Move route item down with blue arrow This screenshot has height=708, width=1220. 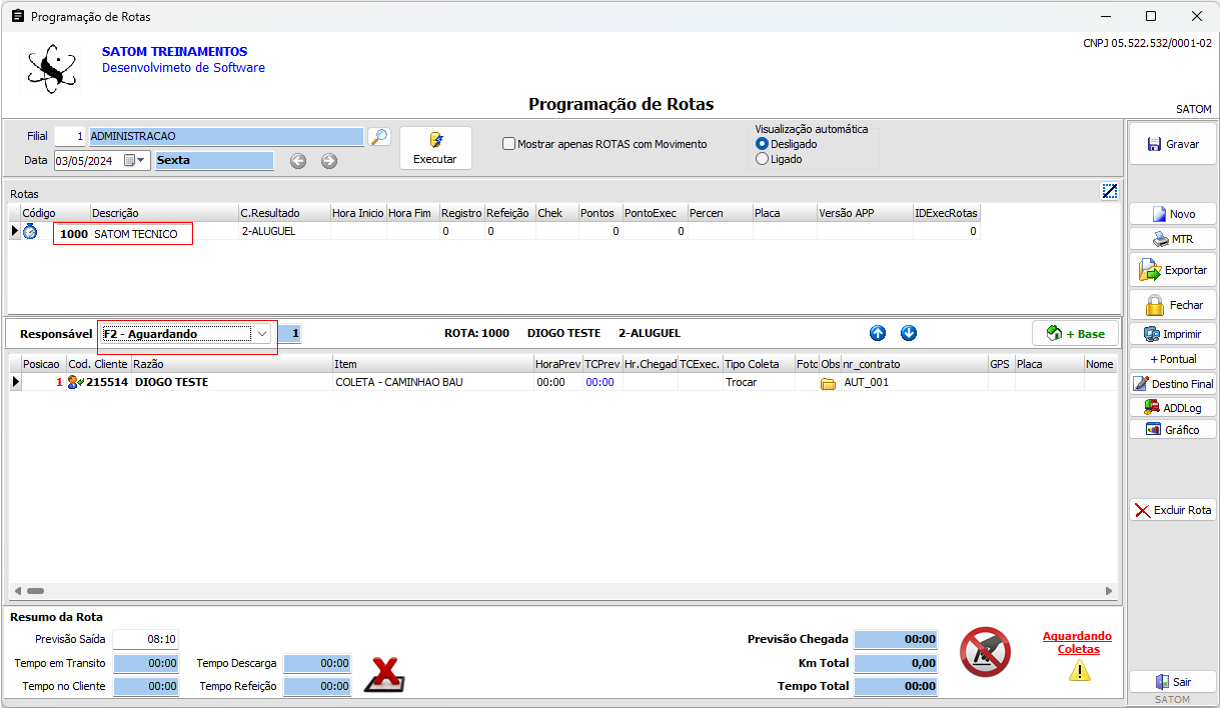908,333
